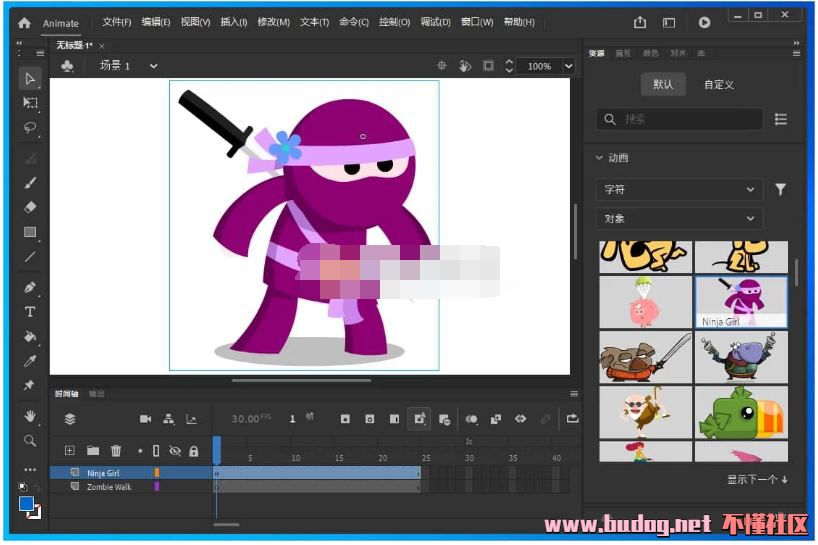Click the 自定义 button in assets panel
This screenshot has height=545, width=818.
(718, 85)
